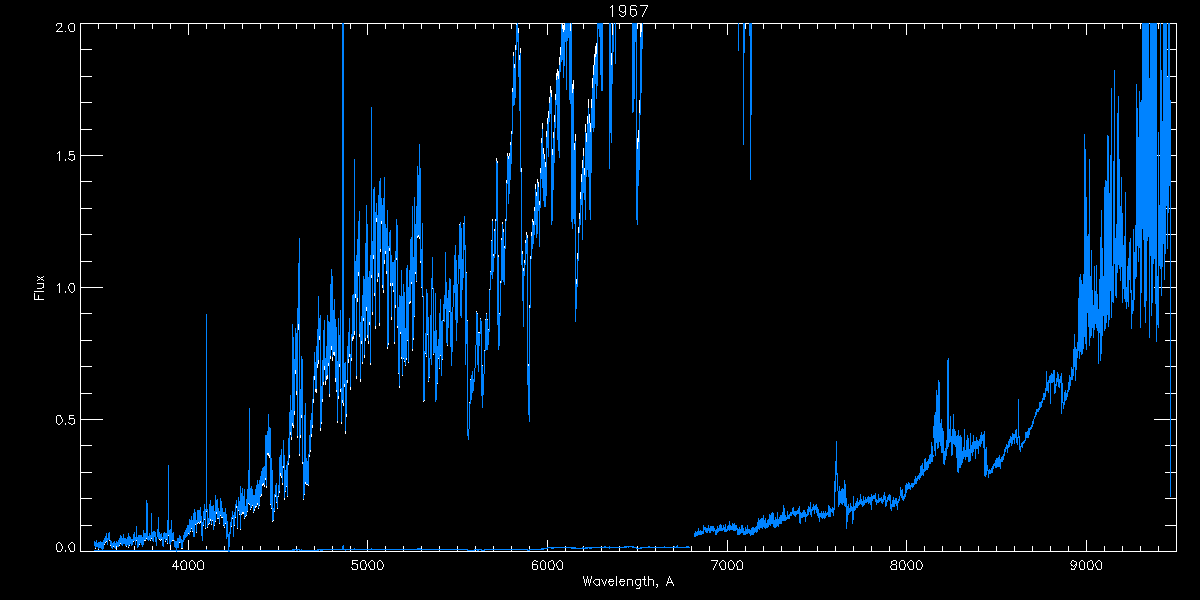Click the 8000 x-axis tick label
This screenshot has height=600, width=1200.
point(907,566)
